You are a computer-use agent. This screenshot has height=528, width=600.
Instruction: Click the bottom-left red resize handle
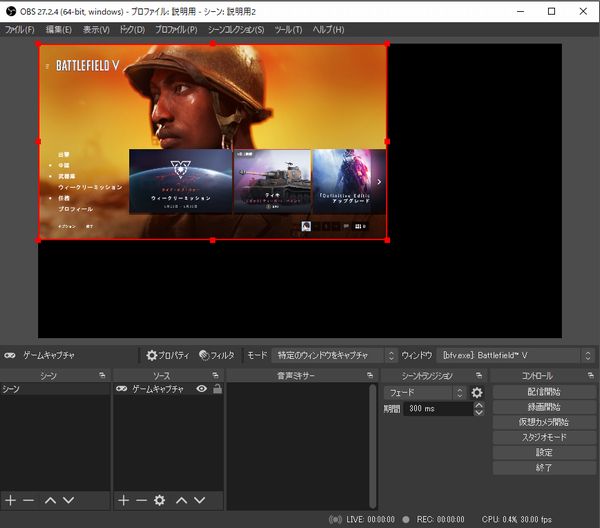[x=38, y=240]
